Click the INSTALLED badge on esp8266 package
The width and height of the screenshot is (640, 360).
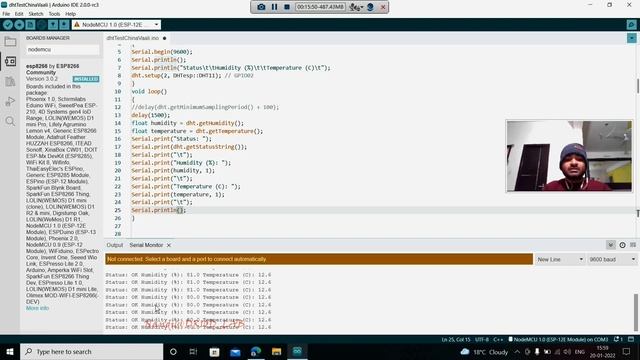click(x=86, y=79)
